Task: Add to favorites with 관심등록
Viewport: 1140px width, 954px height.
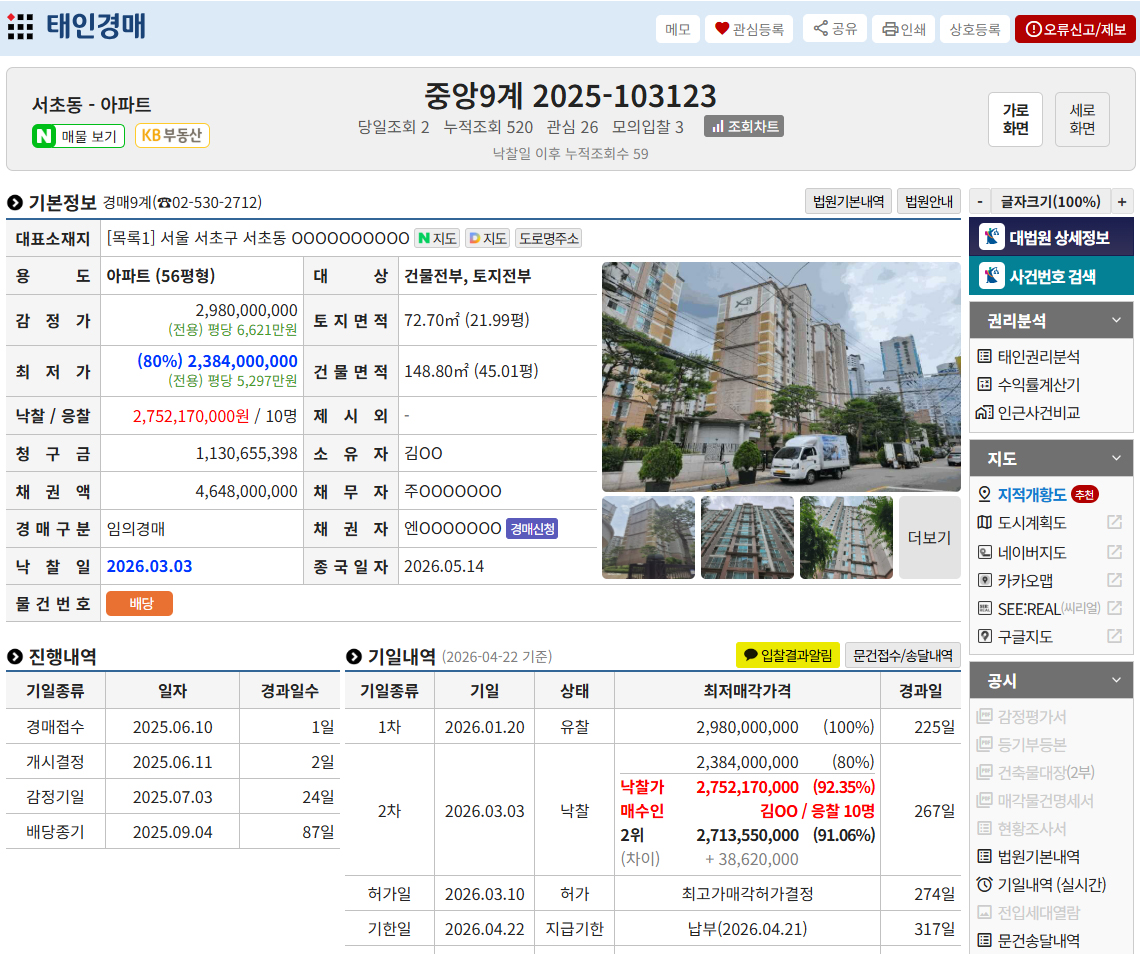Action: [749, 29]
